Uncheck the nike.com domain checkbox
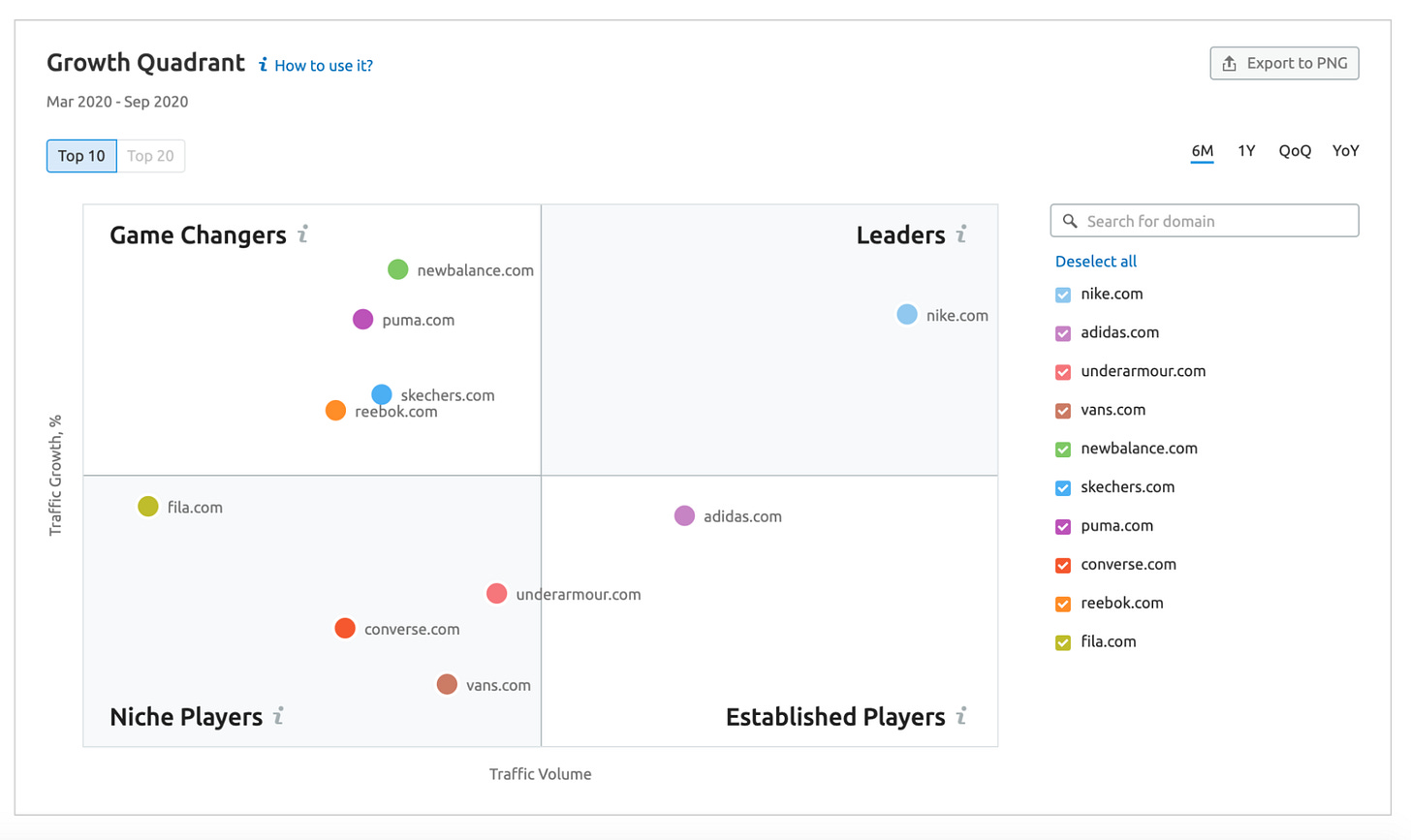1411x840 pixels. 1062,294
